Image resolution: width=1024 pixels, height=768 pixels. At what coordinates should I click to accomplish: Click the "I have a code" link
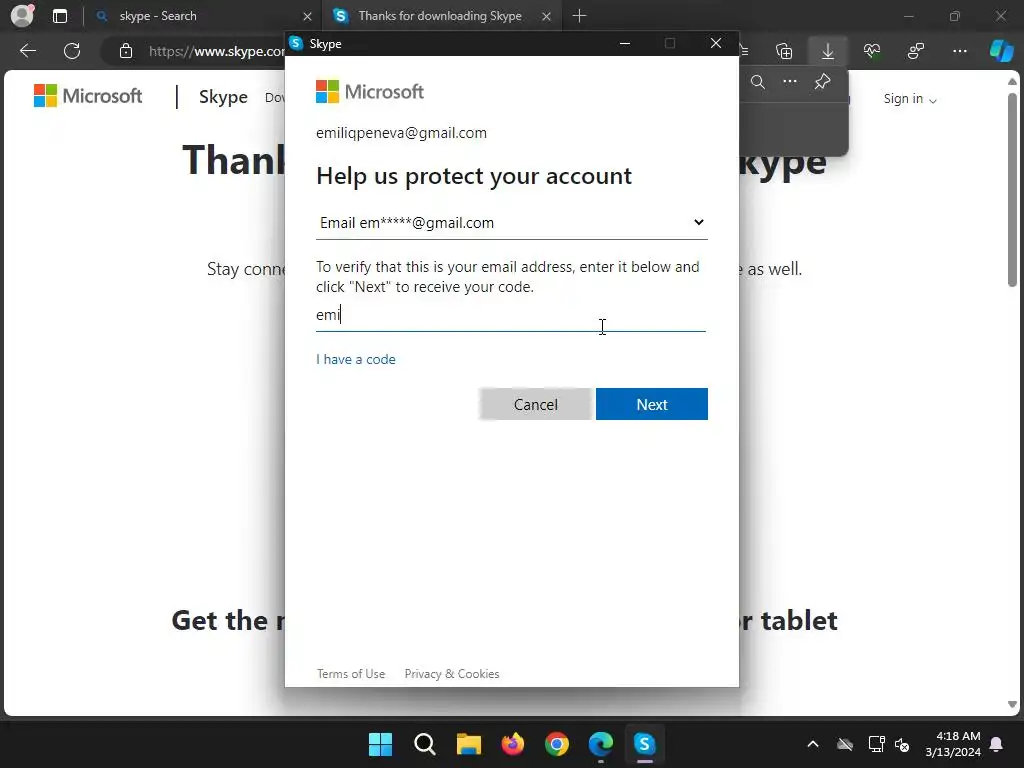point(356,359)
